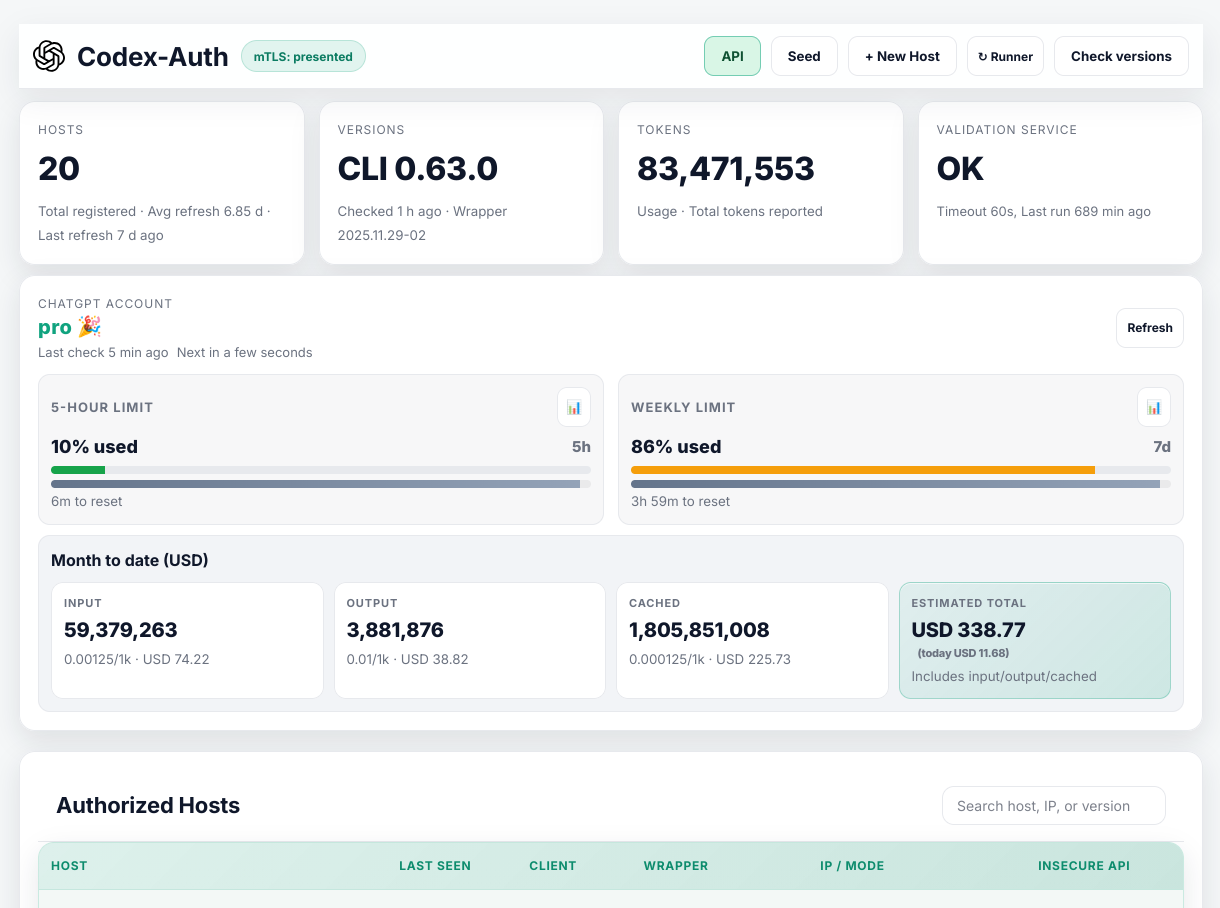Screen dimensions: 1220x908
Task: Click the WRAPPER column header
Action: point(676,866)
